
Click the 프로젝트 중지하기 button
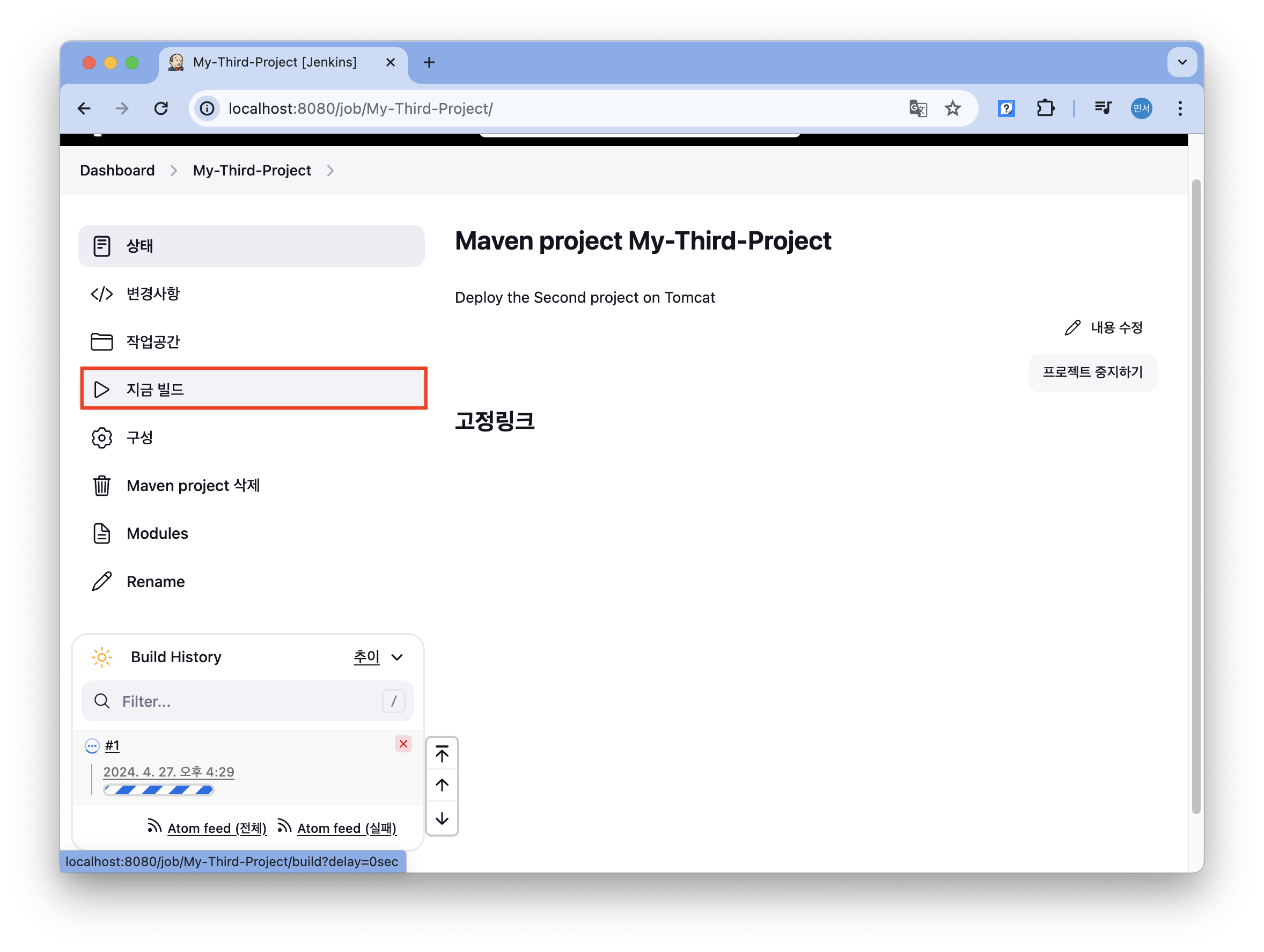pyautogui.click(x=1092, y=372)
